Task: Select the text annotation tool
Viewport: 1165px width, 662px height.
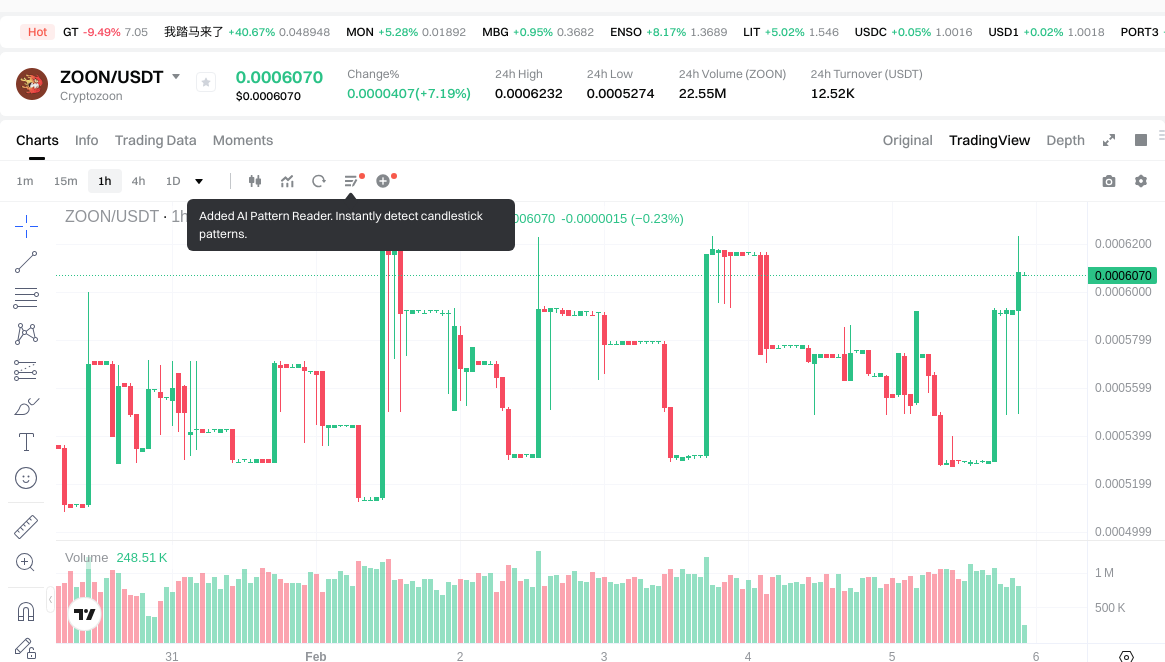Action: [x=26, y=442]
